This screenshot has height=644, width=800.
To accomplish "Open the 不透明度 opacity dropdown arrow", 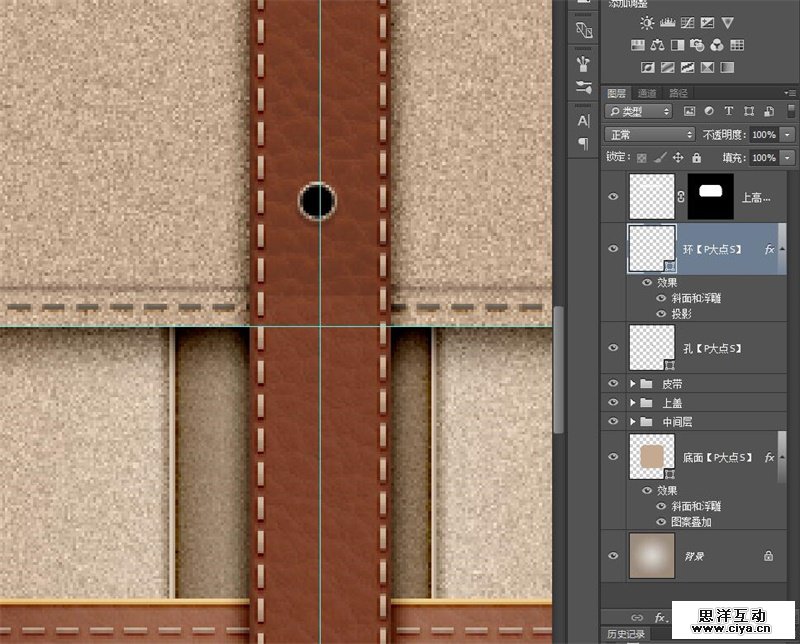I will (x=788, y=134).
